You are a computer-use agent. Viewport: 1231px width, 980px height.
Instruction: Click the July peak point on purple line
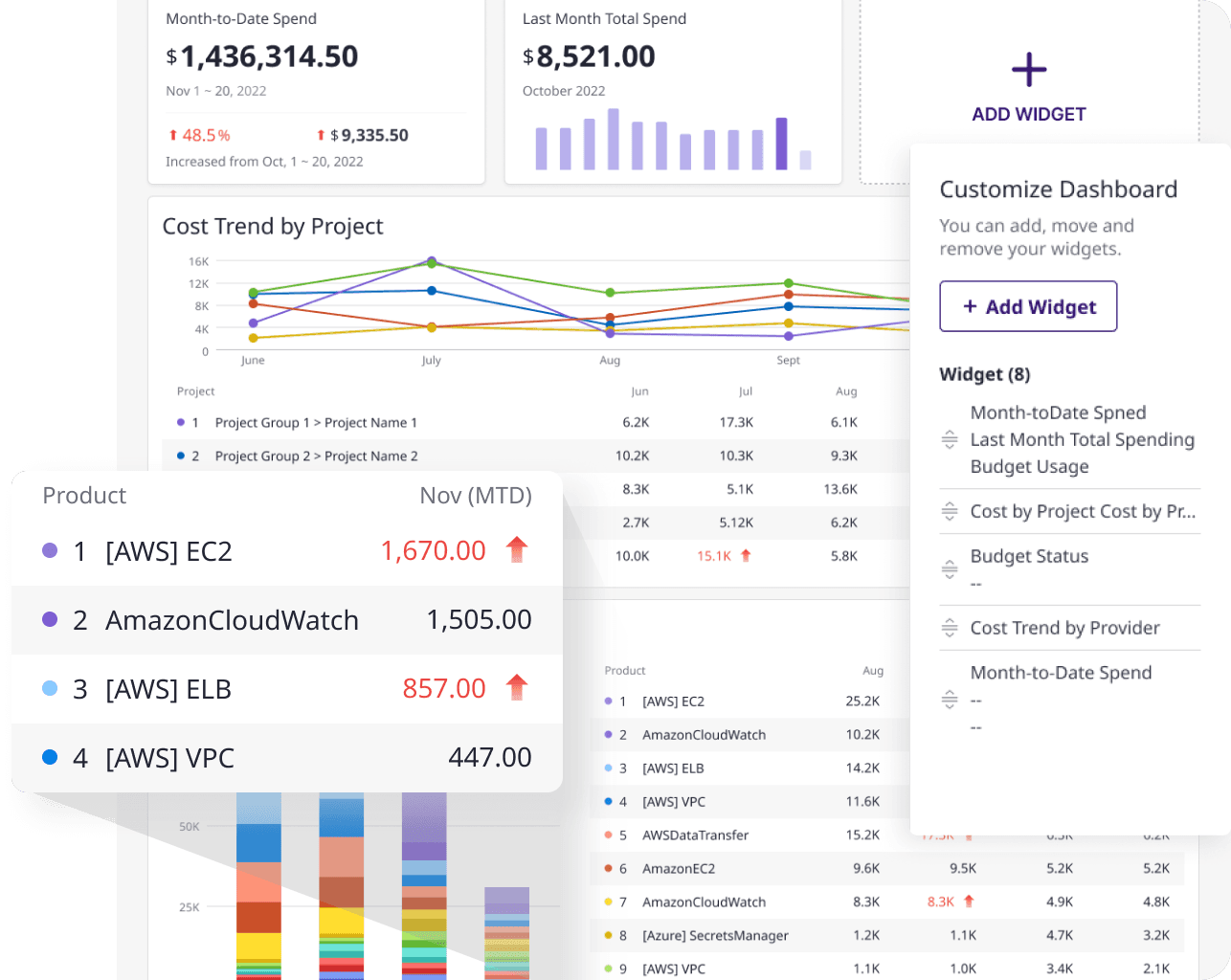(x=432, y=260)
